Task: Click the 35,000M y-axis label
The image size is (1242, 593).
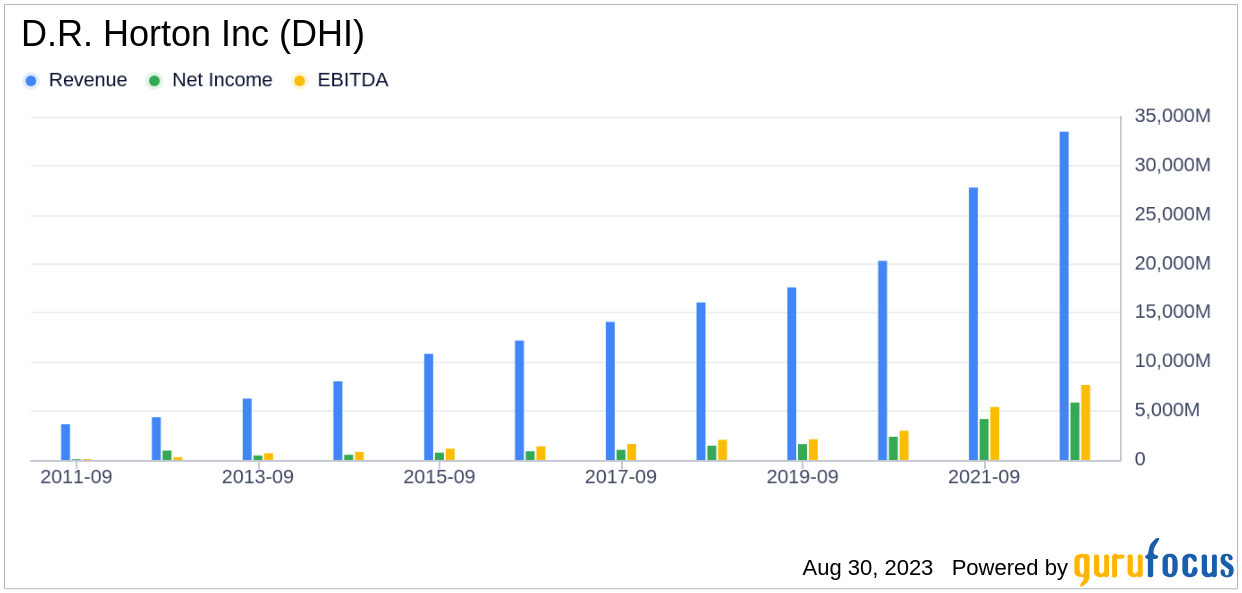Action: tap(1172, 117)
